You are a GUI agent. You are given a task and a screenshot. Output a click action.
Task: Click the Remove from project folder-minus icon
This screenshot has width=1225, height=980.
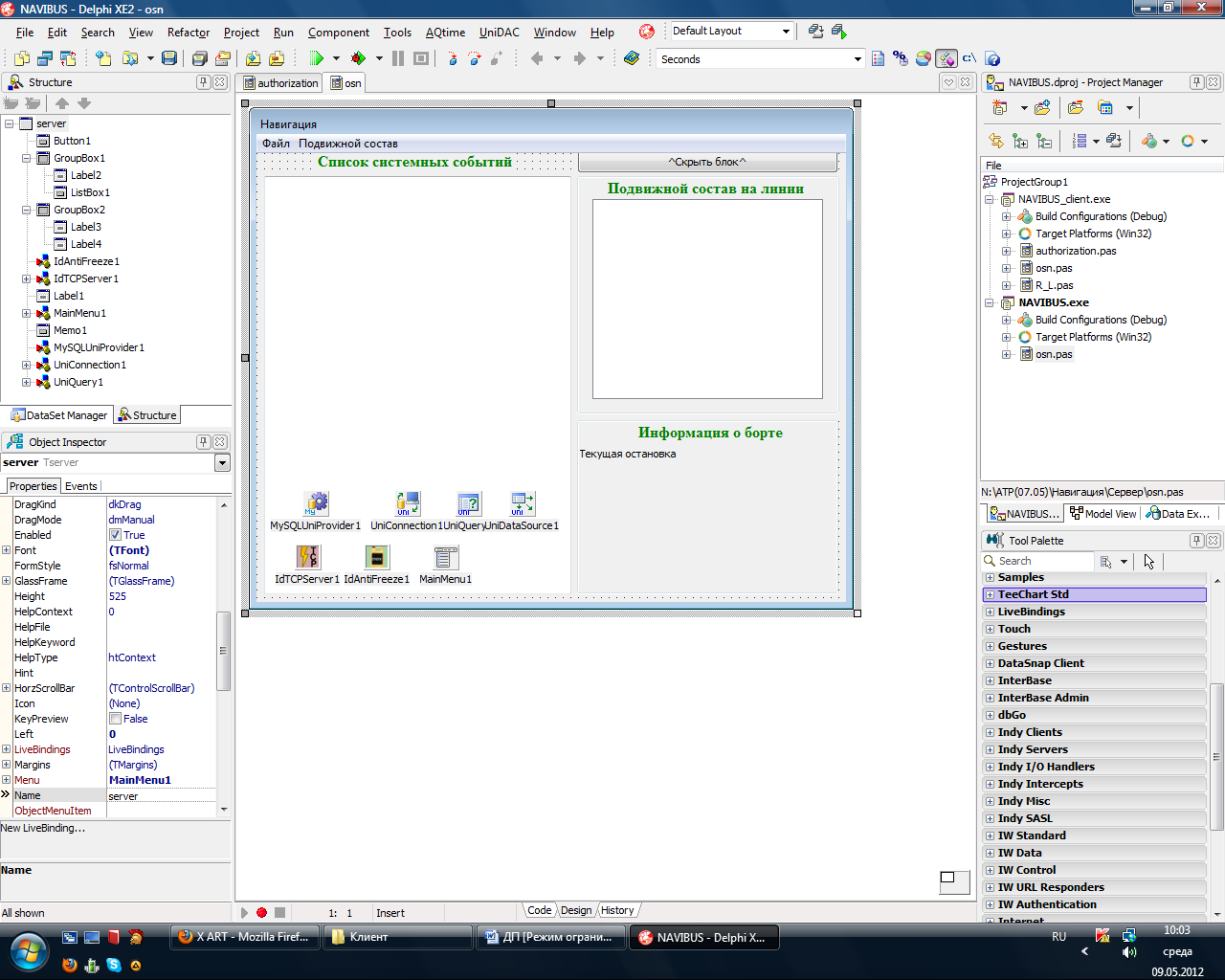point(1076,107)
